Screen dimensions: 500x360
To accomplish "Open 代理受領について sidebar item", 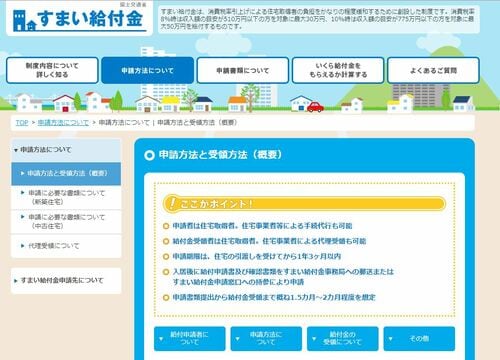I will [x=66, y=246].
